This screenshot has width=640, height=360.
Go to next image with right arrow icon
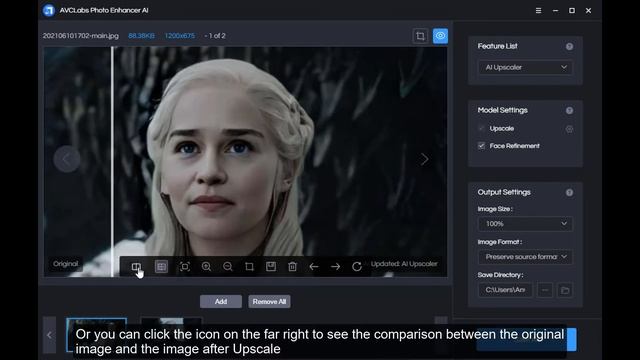336,267
